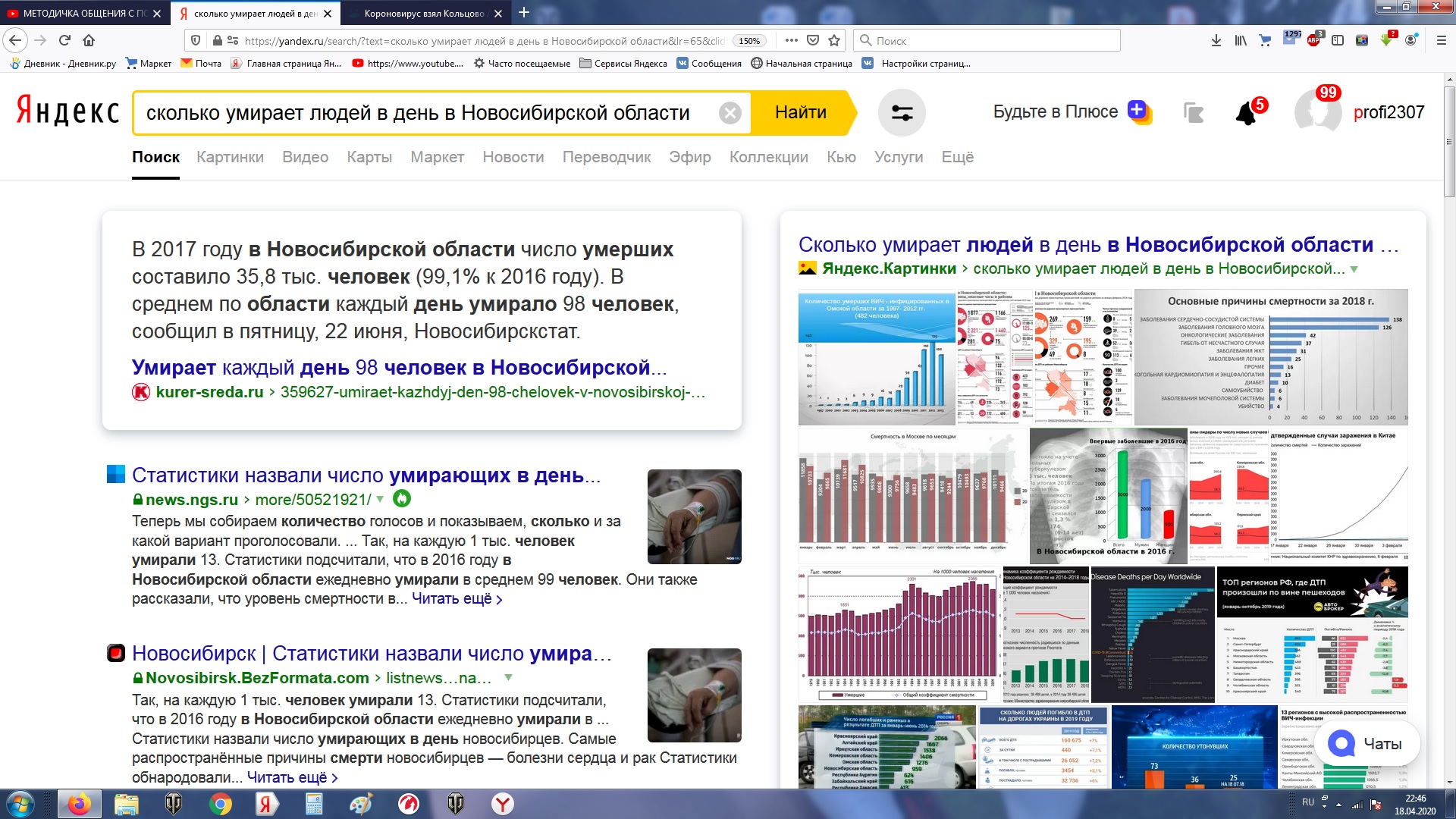Show the browser sidebar
This screenshot has height=819, width=1456.
coord(1338,41)
